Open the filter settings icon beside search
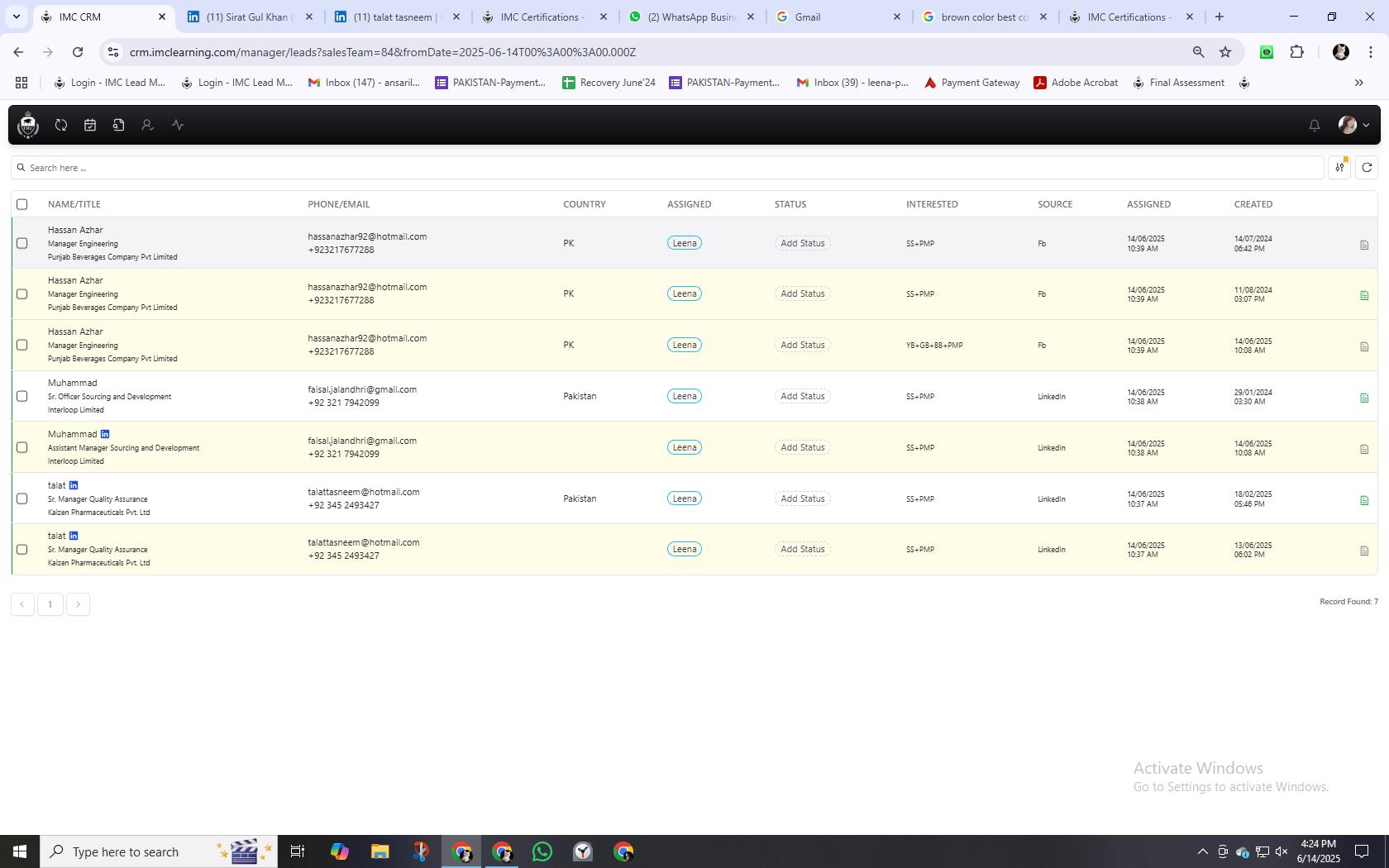 [1339, 168]
